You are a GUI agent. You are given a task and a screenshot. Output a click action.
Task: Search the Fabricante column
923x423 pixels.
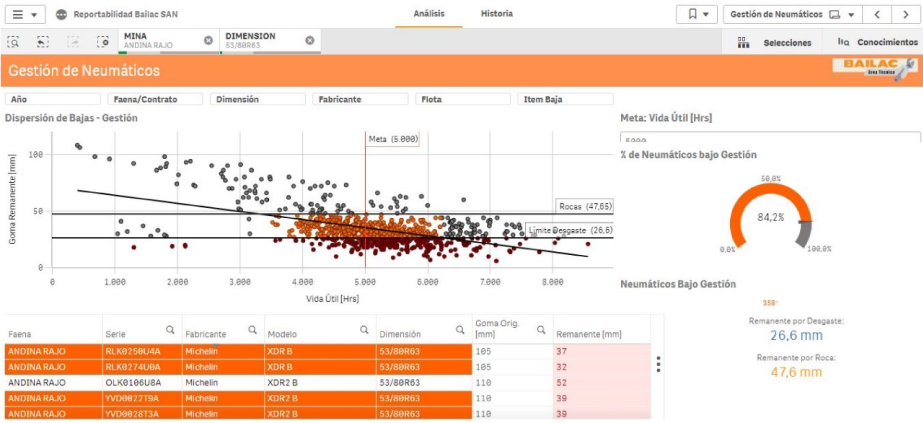pos(252,330)
